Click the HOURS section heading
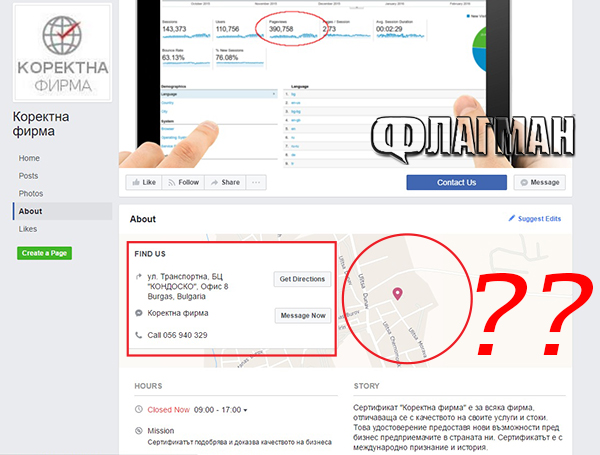The height and width of the screenshot is (455, 600). point(148,386)
